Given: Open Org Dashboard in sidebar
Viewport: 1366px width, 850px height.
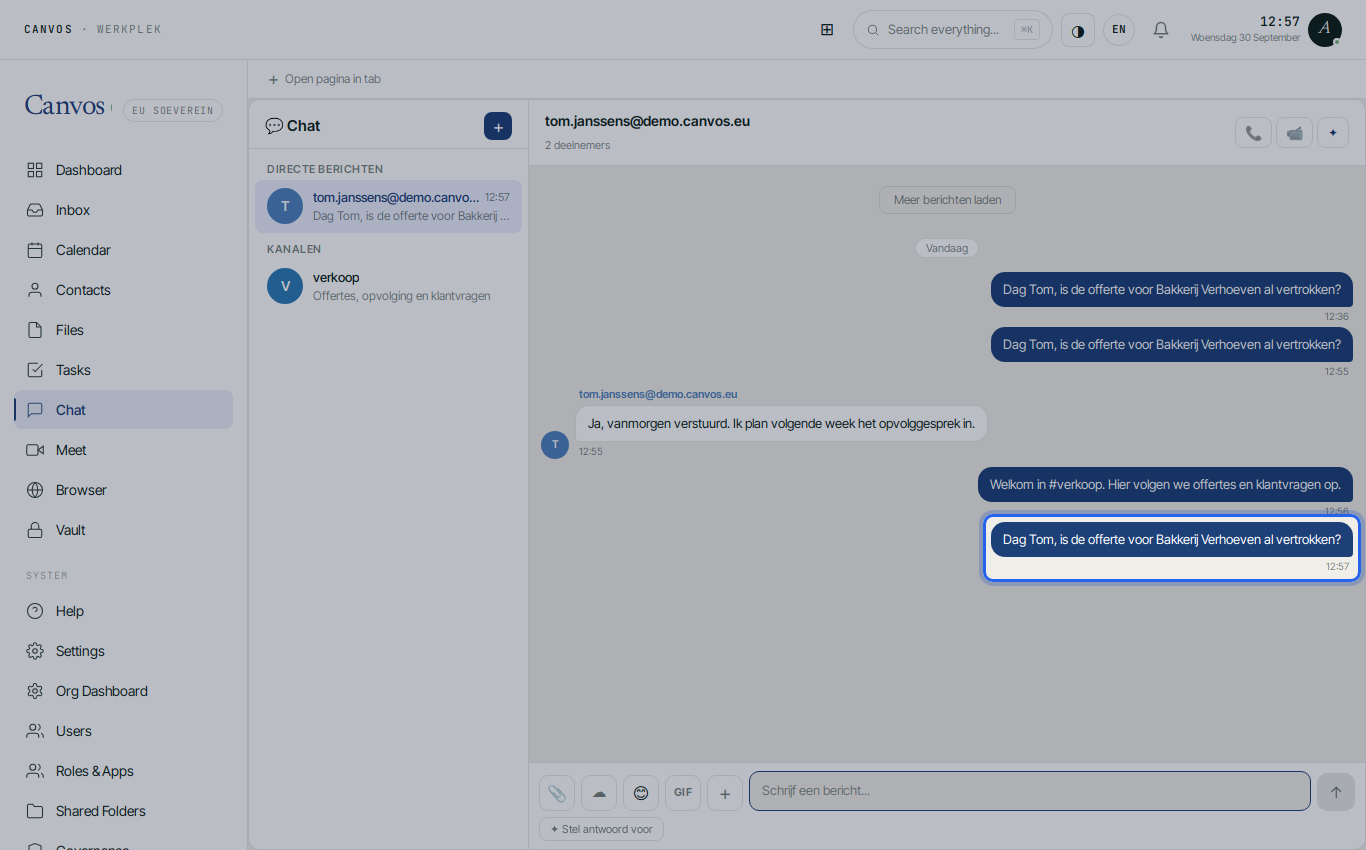Looking at the screenshot, I should [123, 691].
